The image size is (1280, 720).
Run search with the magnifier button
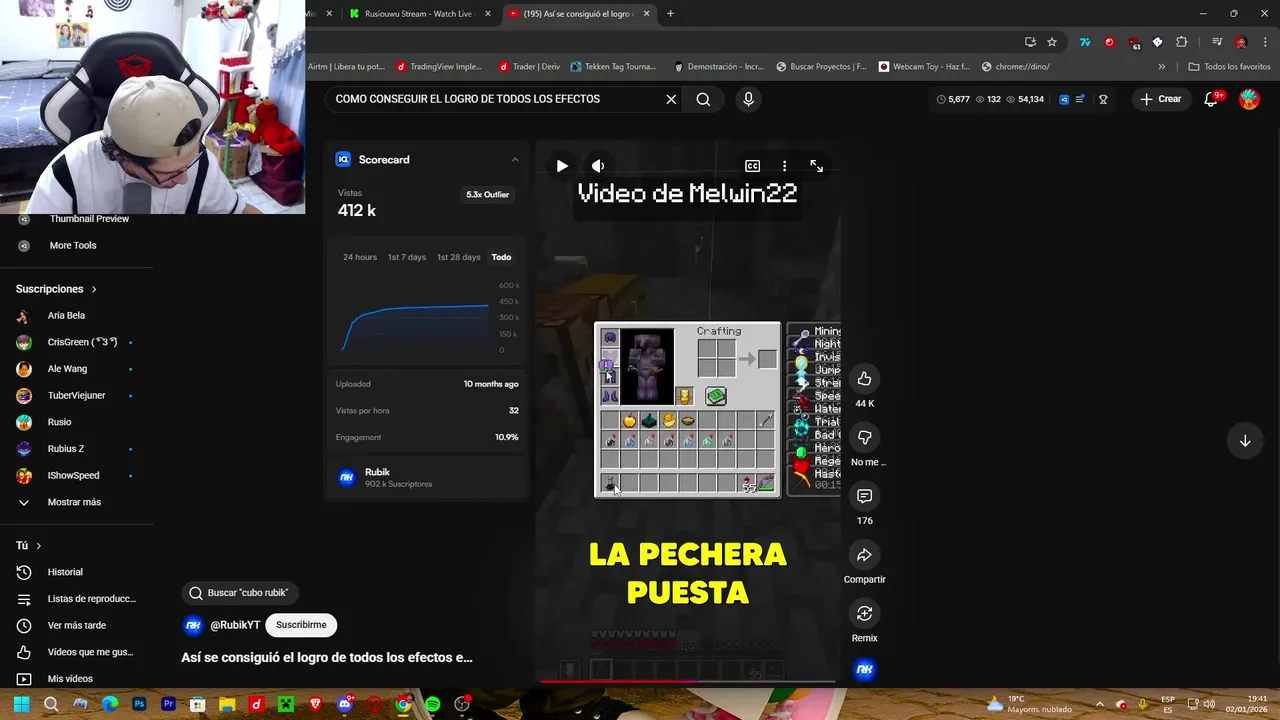click(703, 99)
